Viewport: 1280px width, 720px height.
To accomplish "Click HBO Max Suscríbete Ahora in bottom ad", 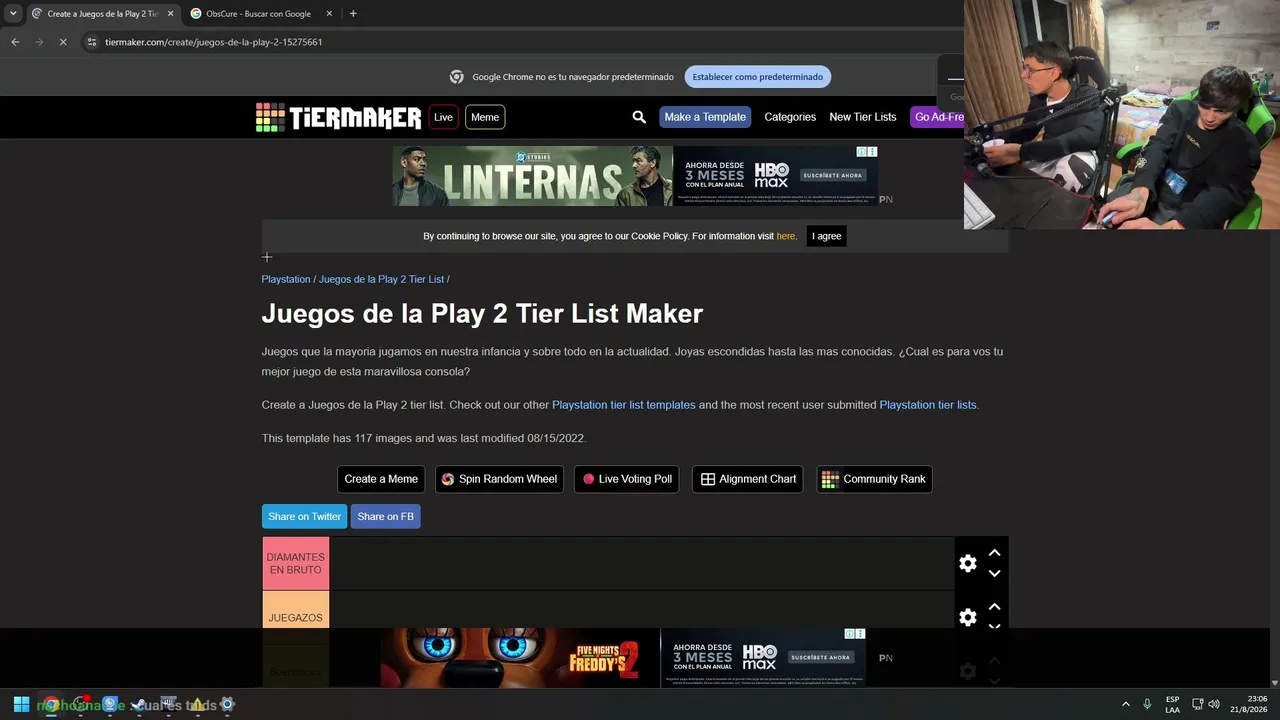I will pyautogui.click(x=820, y=657).
